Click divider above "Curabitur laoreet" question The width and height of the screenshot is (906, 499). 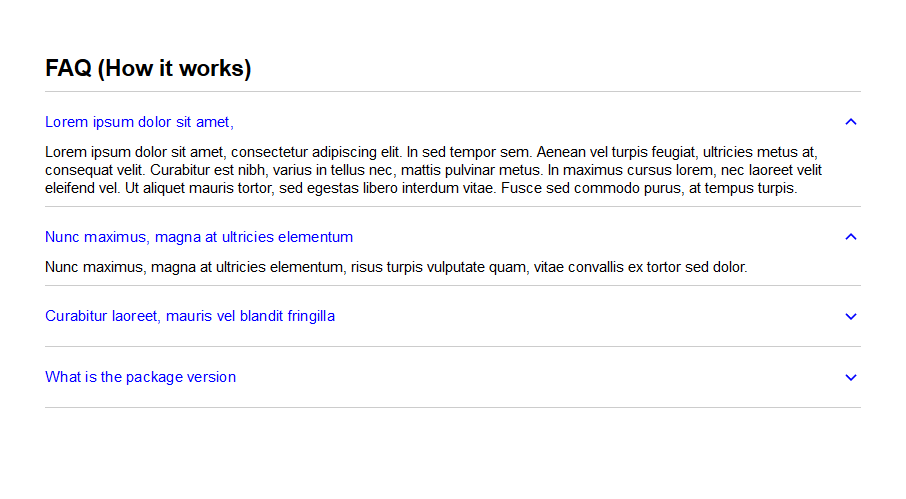pos(453,285)
